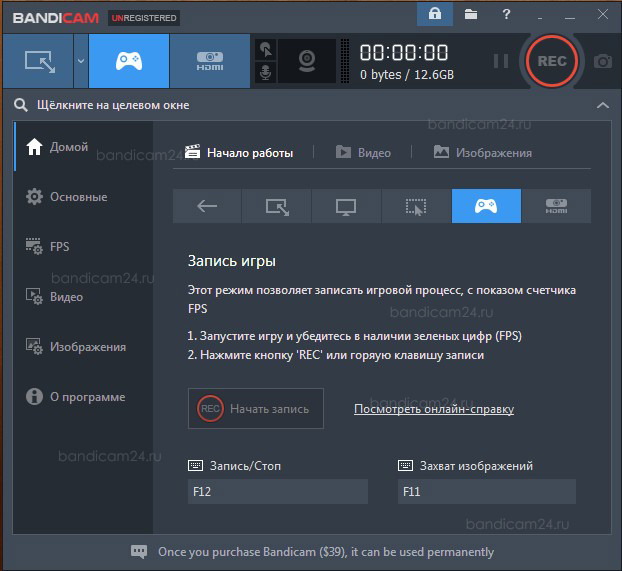
Task: Select game recording mode in top toolbar
Action: pos(129,61)
